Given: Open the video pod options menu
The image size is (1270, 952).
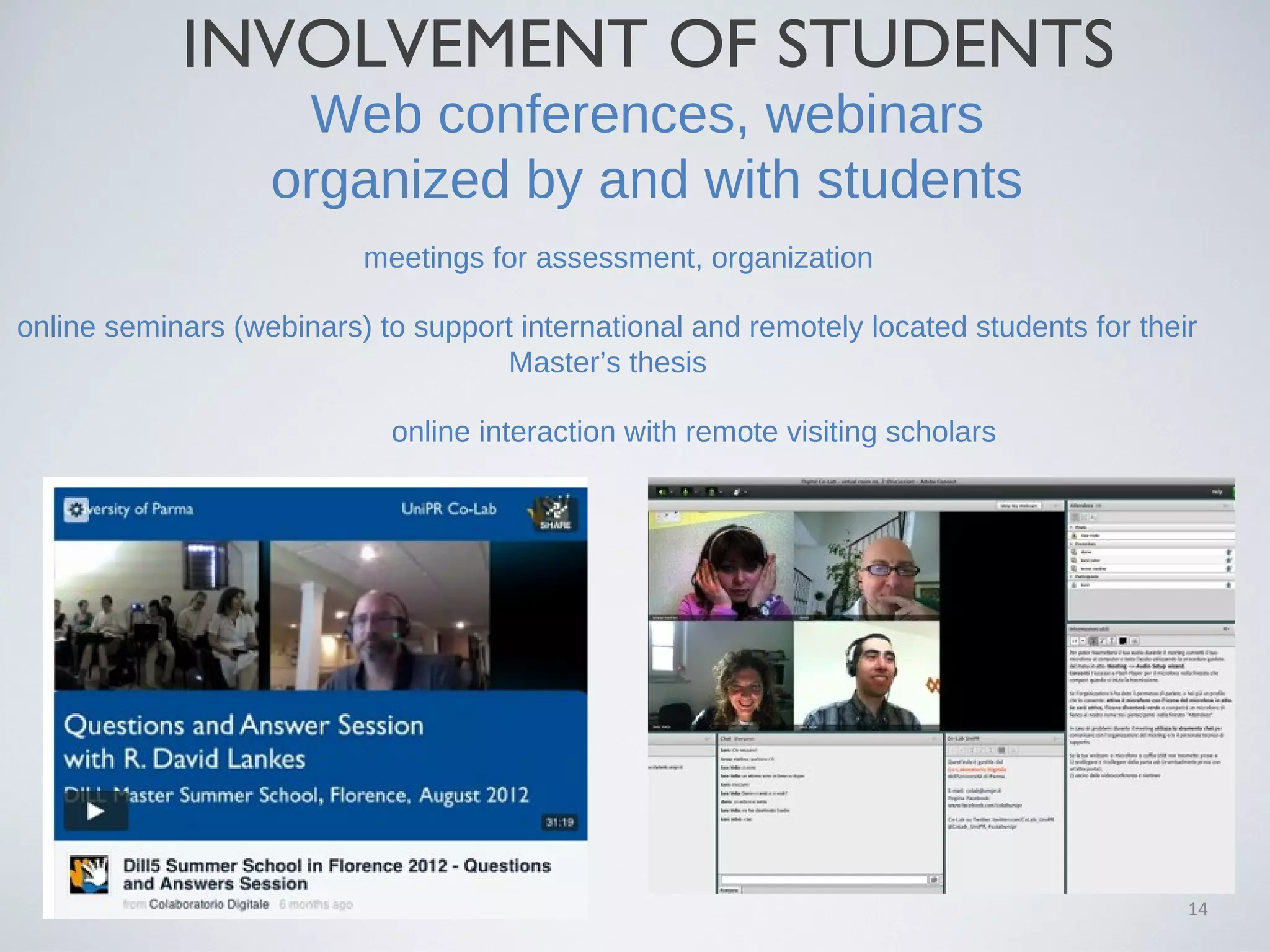Looking at the screenshot, I should point(1056,506).
